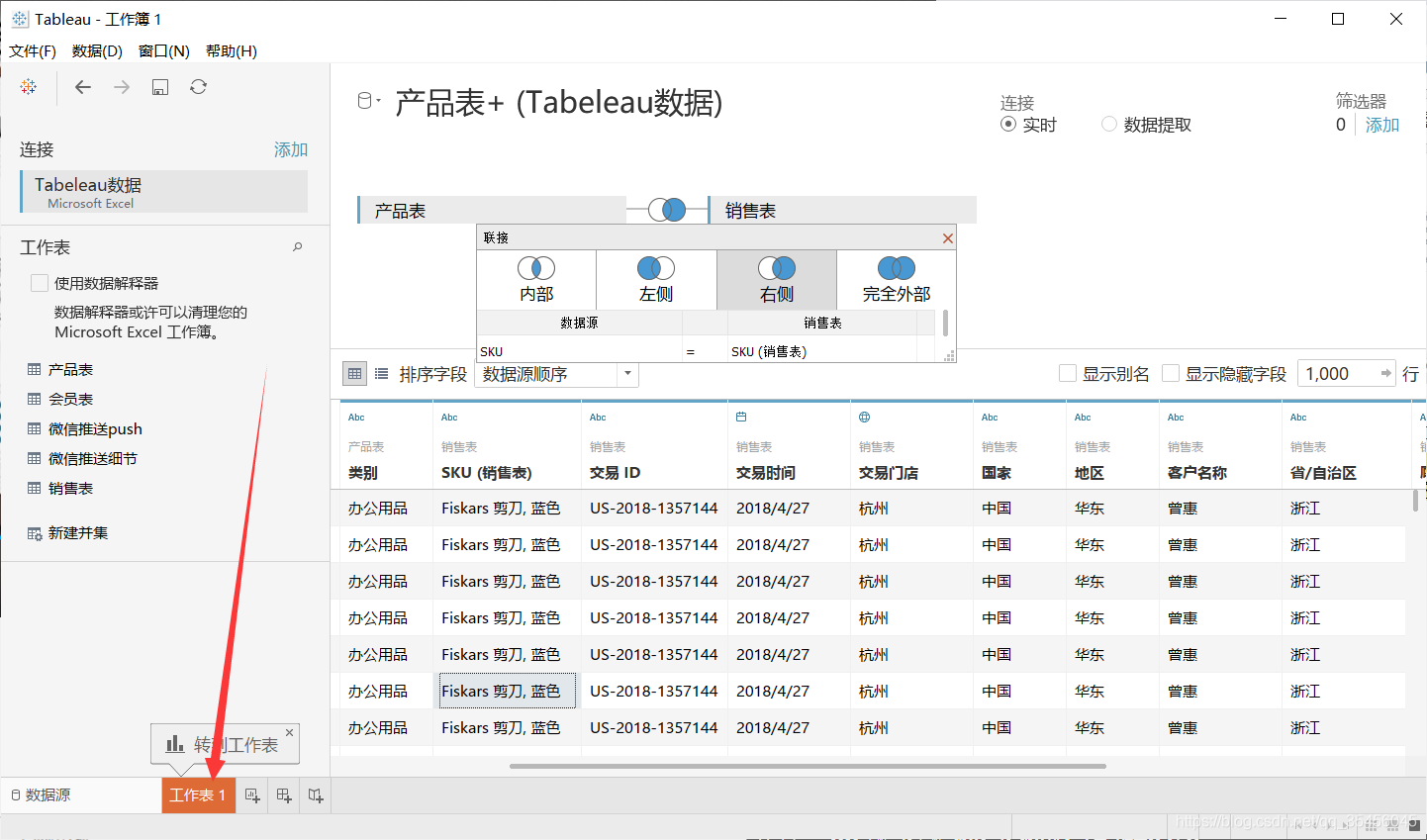Click the Abc type icon above 交易 ID
This screenshot has width=1427, height=840.
coord(598,418)
